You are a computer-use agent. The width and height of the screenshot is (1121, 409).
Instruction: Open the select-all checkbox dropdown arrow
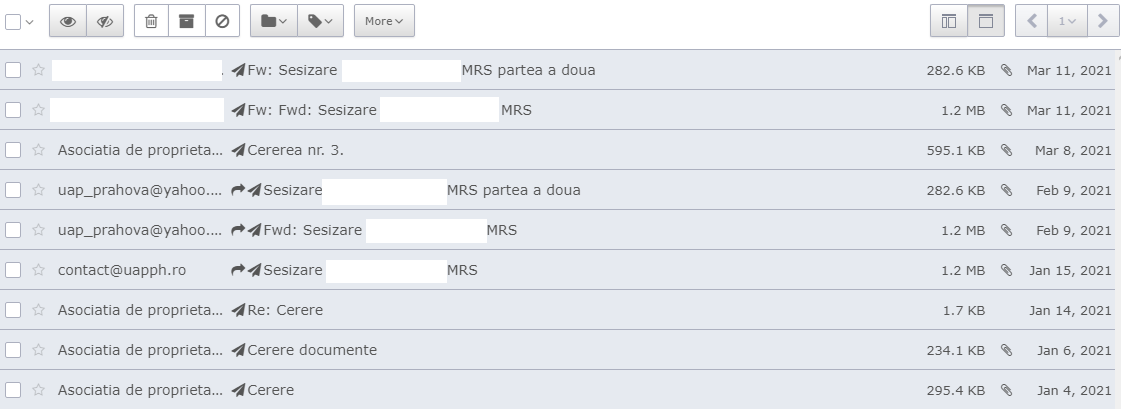coord(28,21)
